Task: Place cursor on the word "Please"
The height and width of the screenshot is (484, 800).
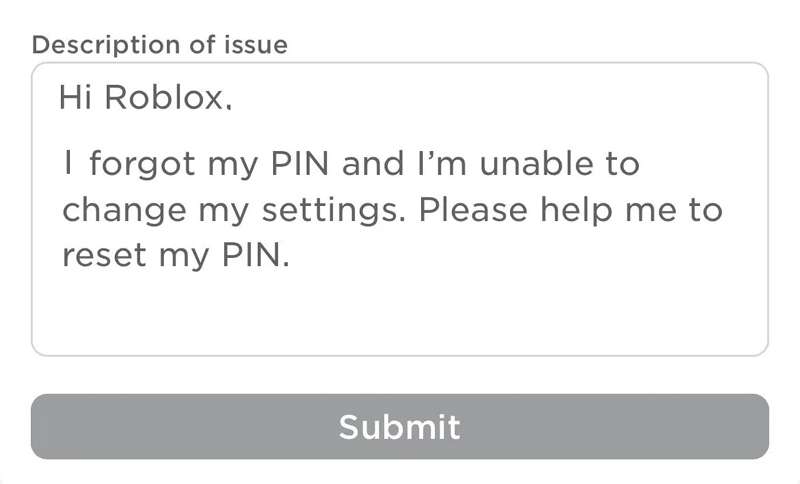Action: (x=470, y=211)
